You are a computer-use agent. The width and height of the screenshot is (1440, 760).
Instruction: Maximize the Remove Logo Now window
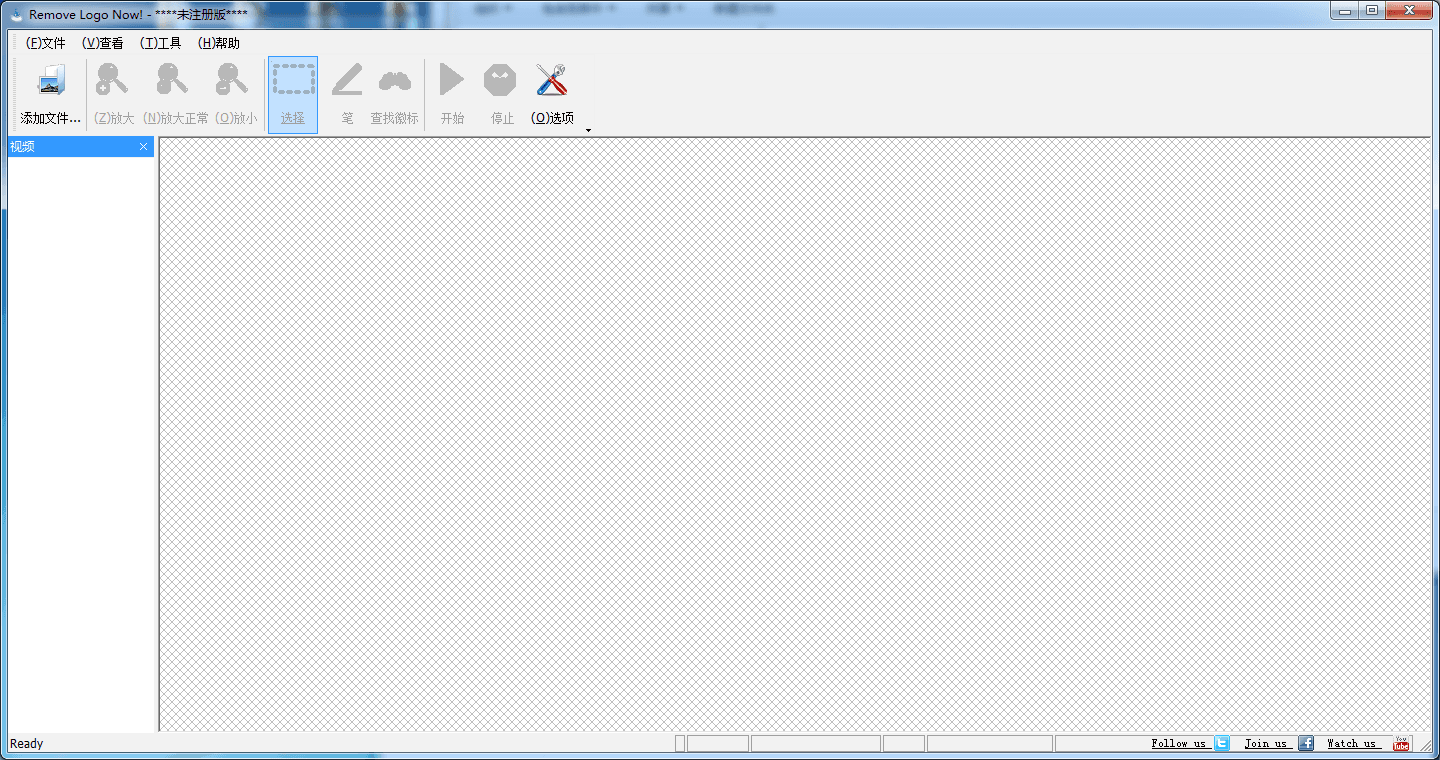click(1372, 10)
